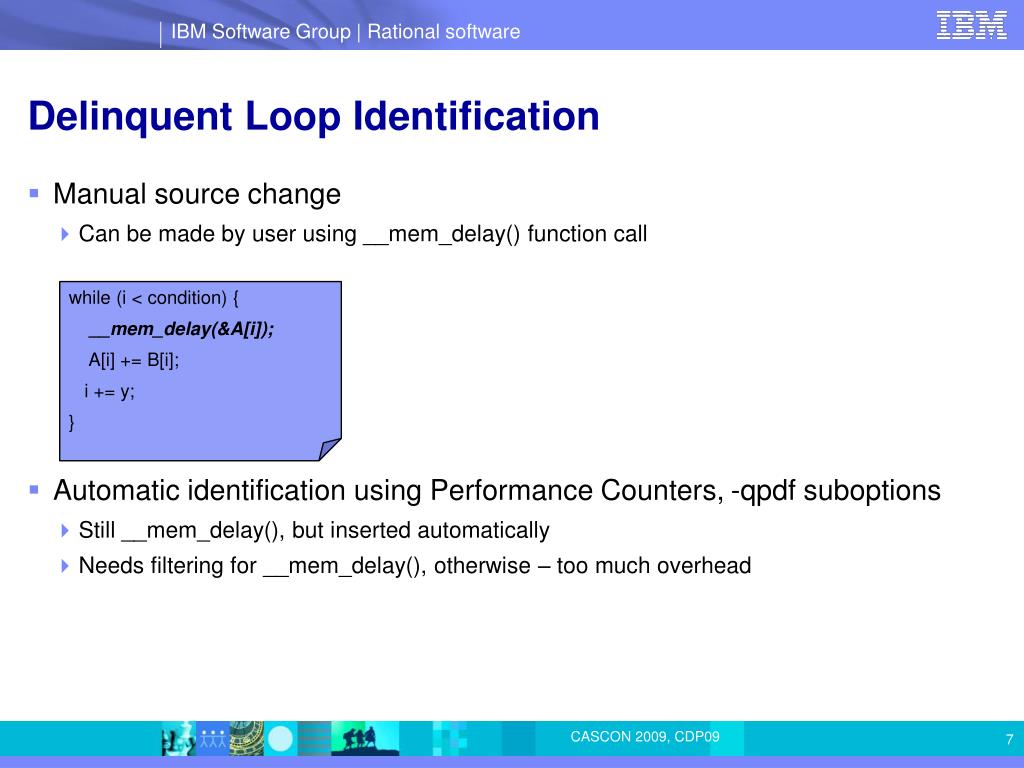Screen dimensions: 1024x768
Task: Click the 'CASCON 2009, CDP09' footer text
Action: (645, 737)
